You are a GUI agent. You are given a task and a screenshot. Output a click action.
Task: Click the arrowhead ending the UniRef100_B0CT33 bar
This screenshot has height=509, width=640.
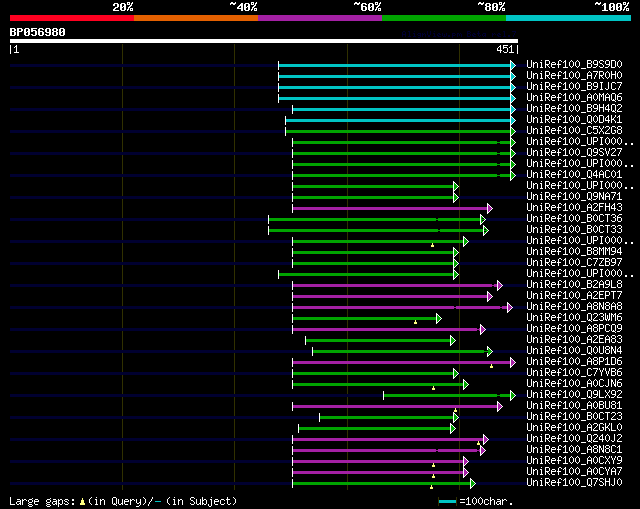[x=486, y=231]
